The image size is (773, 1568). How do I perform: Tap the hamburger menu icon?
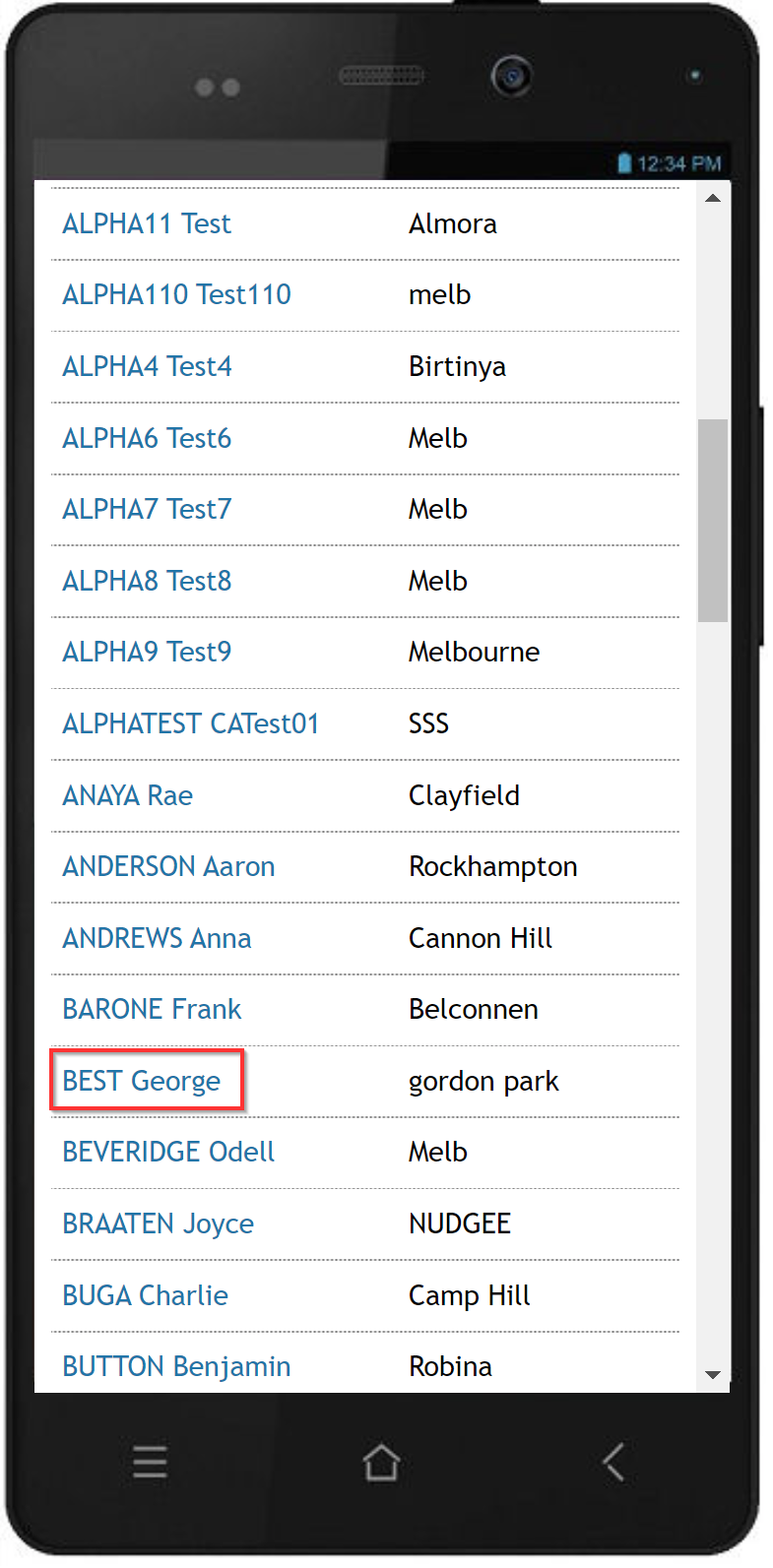pyautogui.click(x=149, y=1463)
